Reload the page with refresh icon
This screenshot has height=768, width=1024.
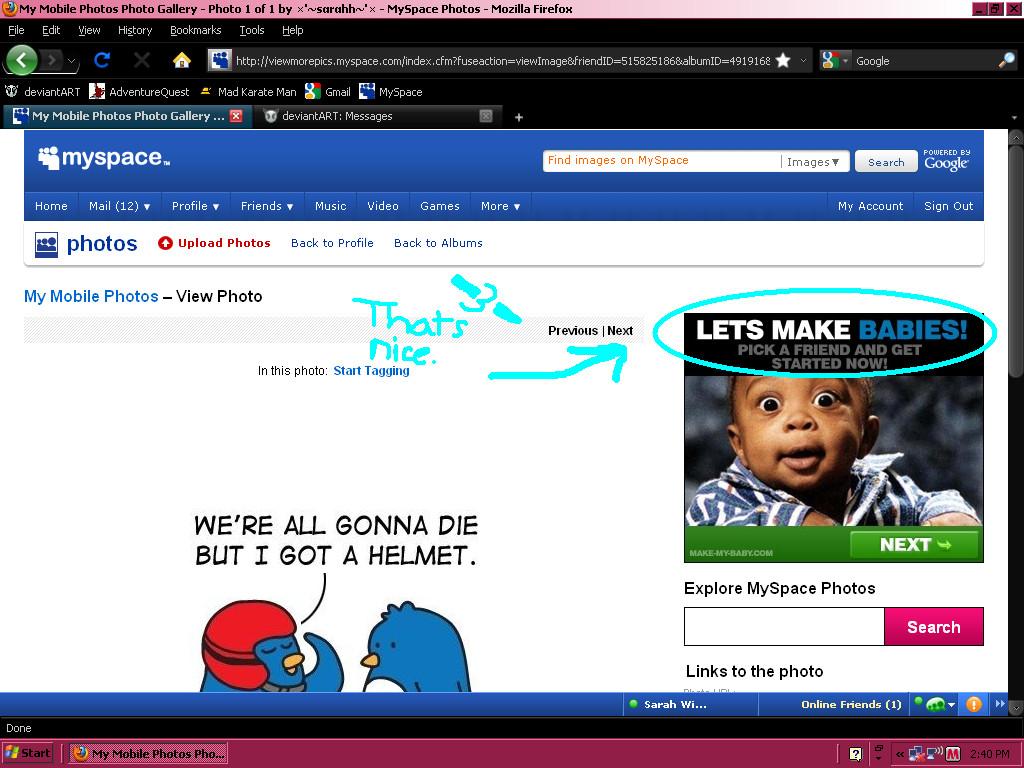(x=101, y=61)
